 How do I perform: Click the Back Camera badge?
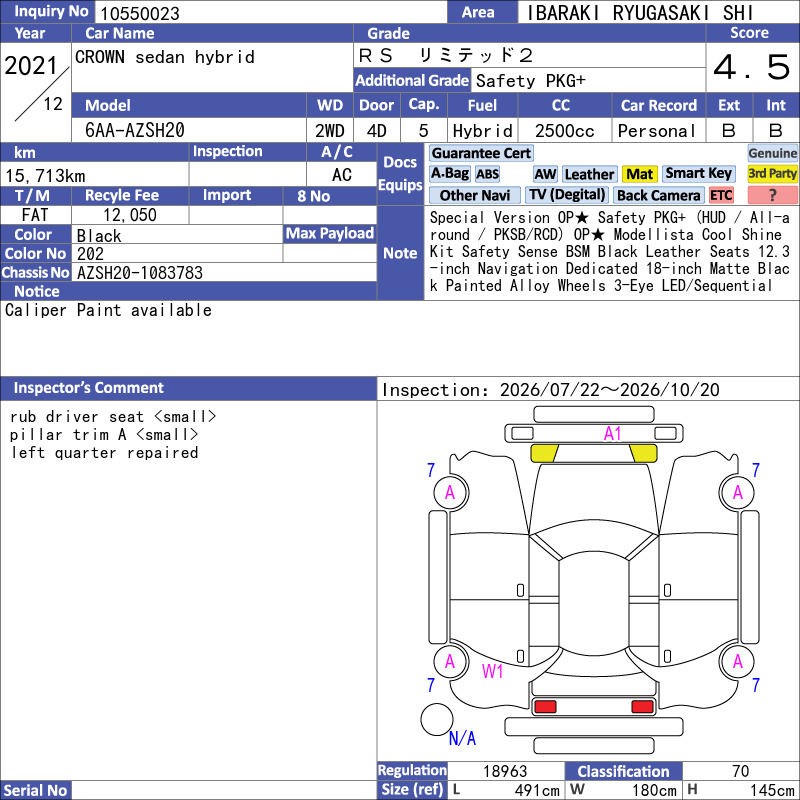click(x=658, y=195)
